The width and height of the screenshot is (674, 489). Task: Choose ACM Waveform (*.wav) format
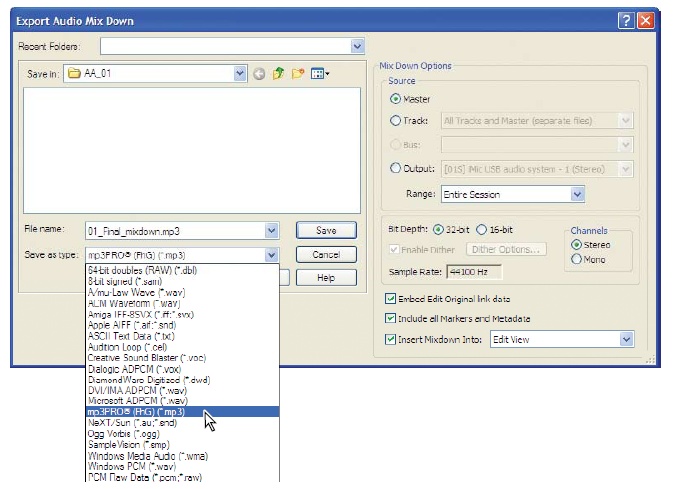click(x=182, y=303)
